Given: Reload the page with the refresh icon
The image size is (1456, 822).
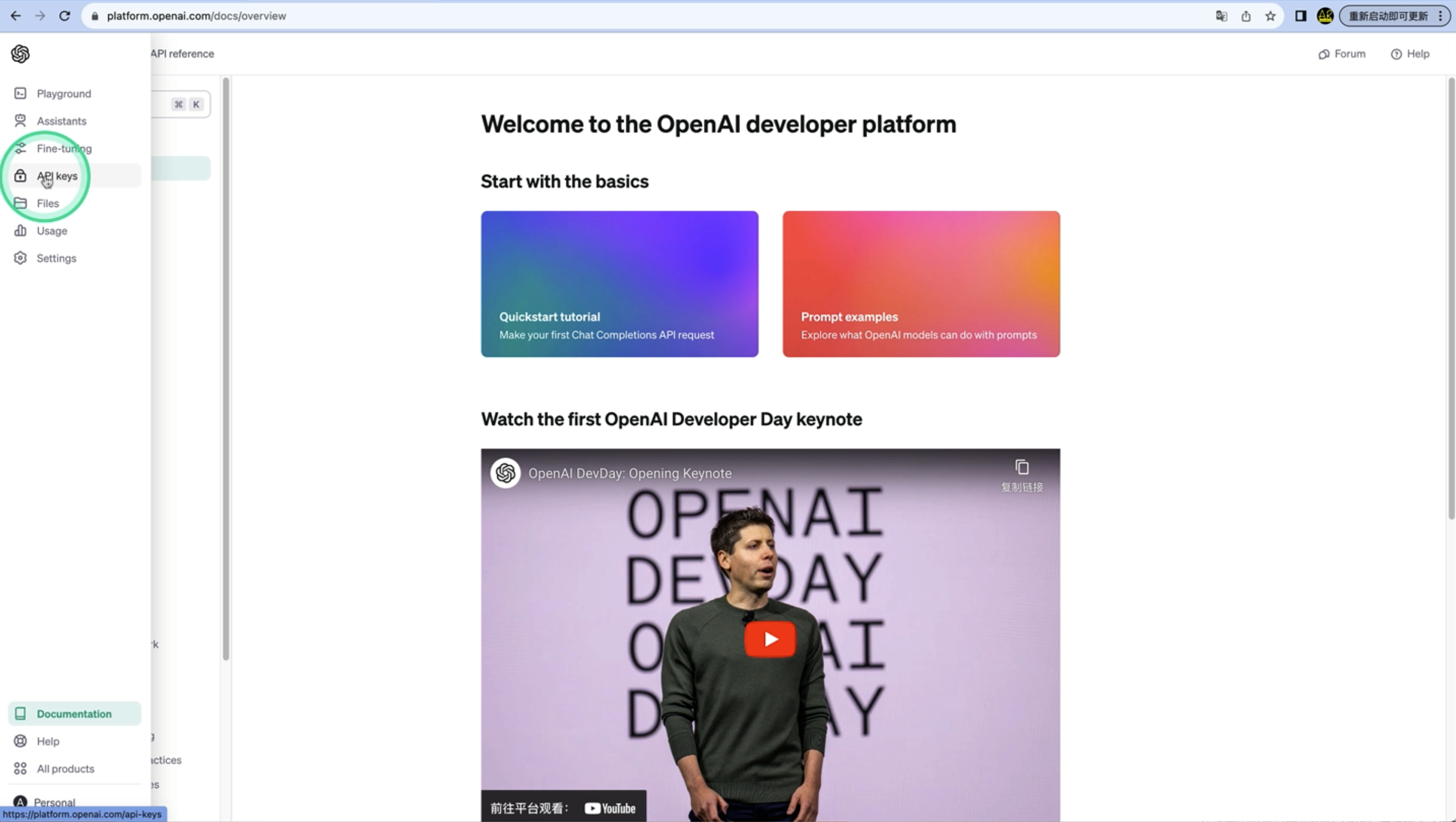Looking at the screenshot, I should (65, 16).
